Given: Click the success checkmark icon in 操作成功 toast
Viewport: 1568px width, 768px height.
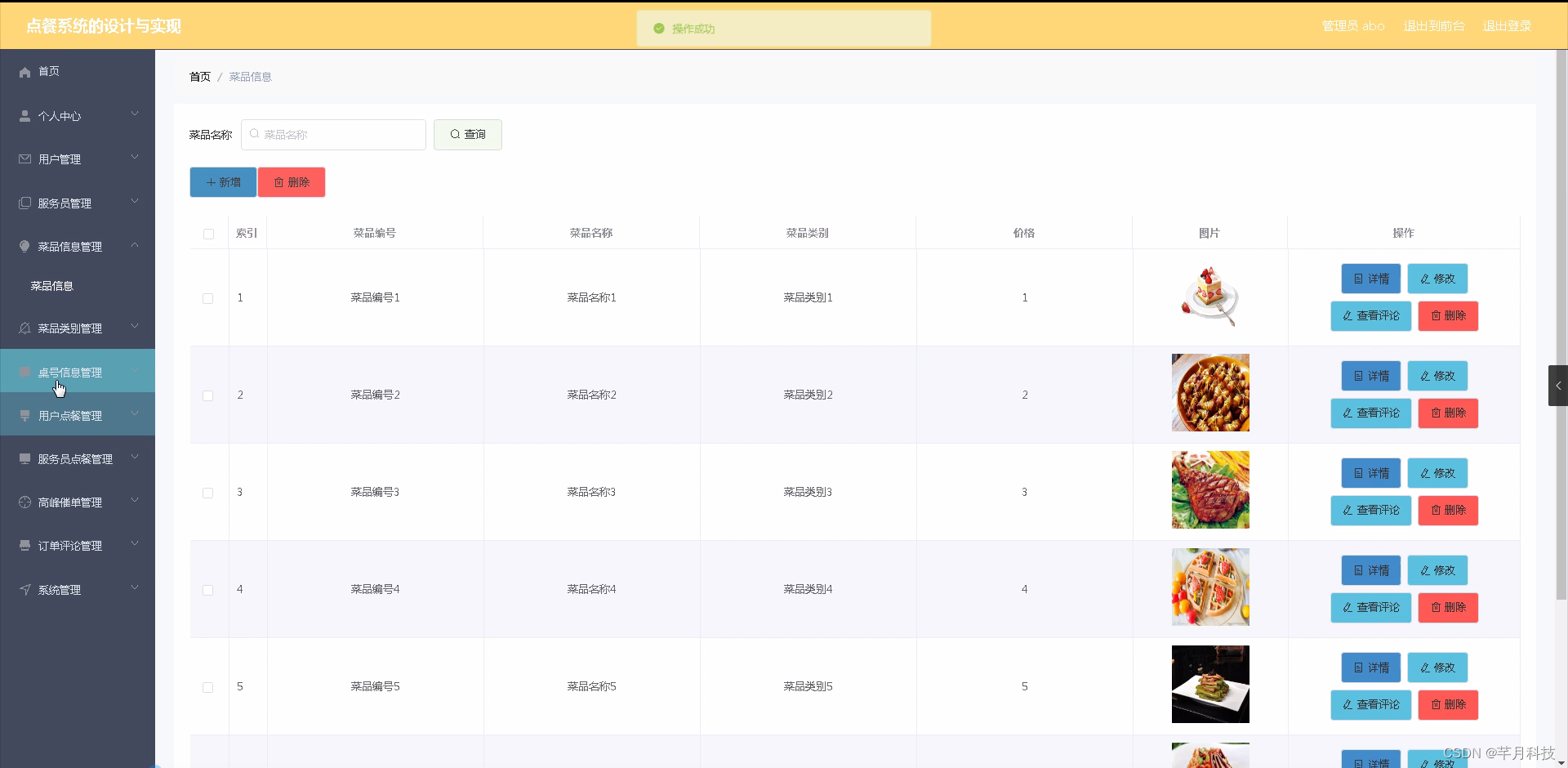Looking at the screenshot, I should [658, 29].
